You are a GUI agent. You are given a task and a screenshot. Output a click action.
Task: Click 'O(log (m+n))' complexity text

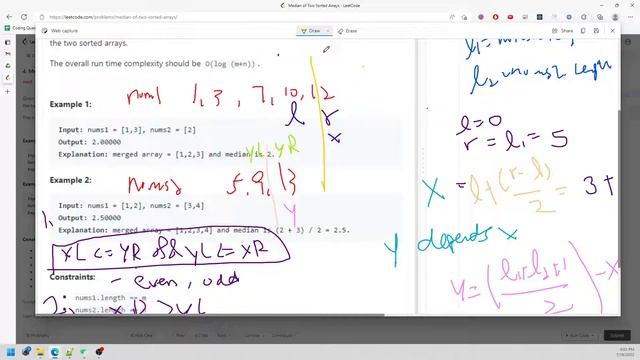point(231,64)
